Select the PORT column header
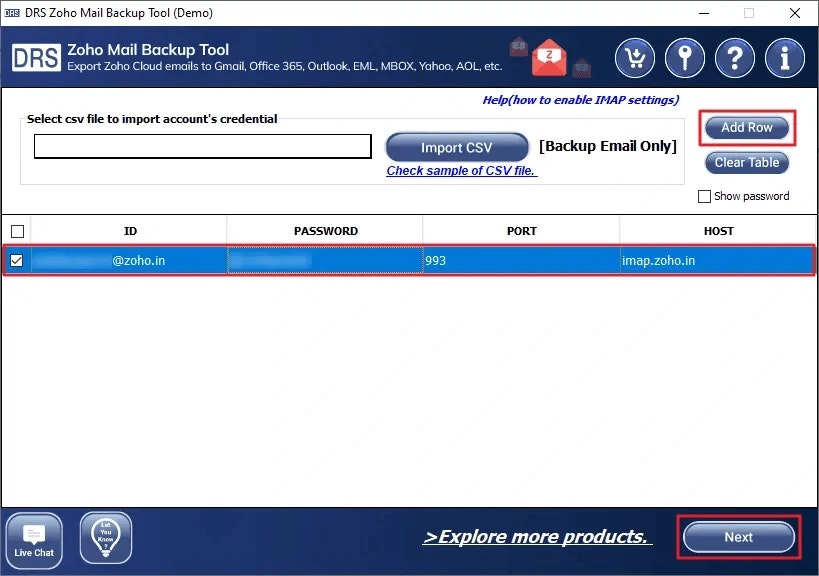Viewport: 819px width, 576px height. pyautogui.click(x=521, y=231)
